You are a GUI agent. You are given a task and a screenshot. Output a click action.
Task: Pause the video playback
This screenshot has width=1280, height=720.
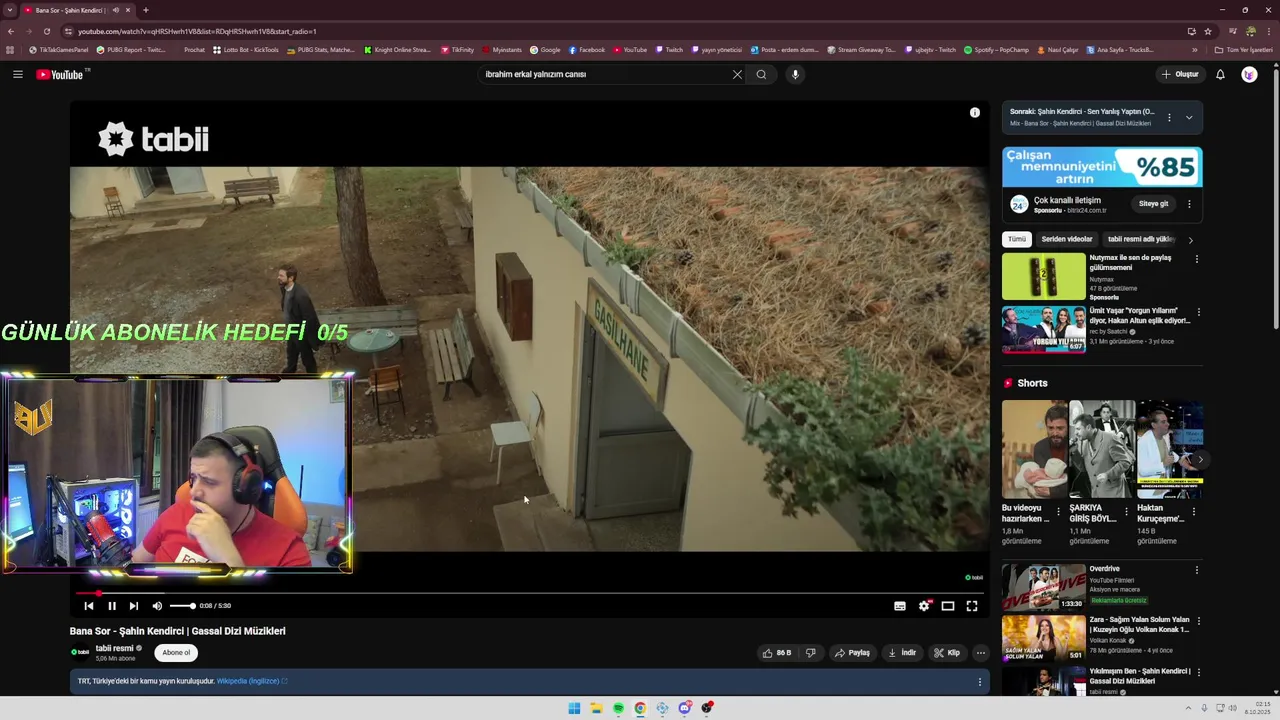pyautogui.click(x=112, y=606)
